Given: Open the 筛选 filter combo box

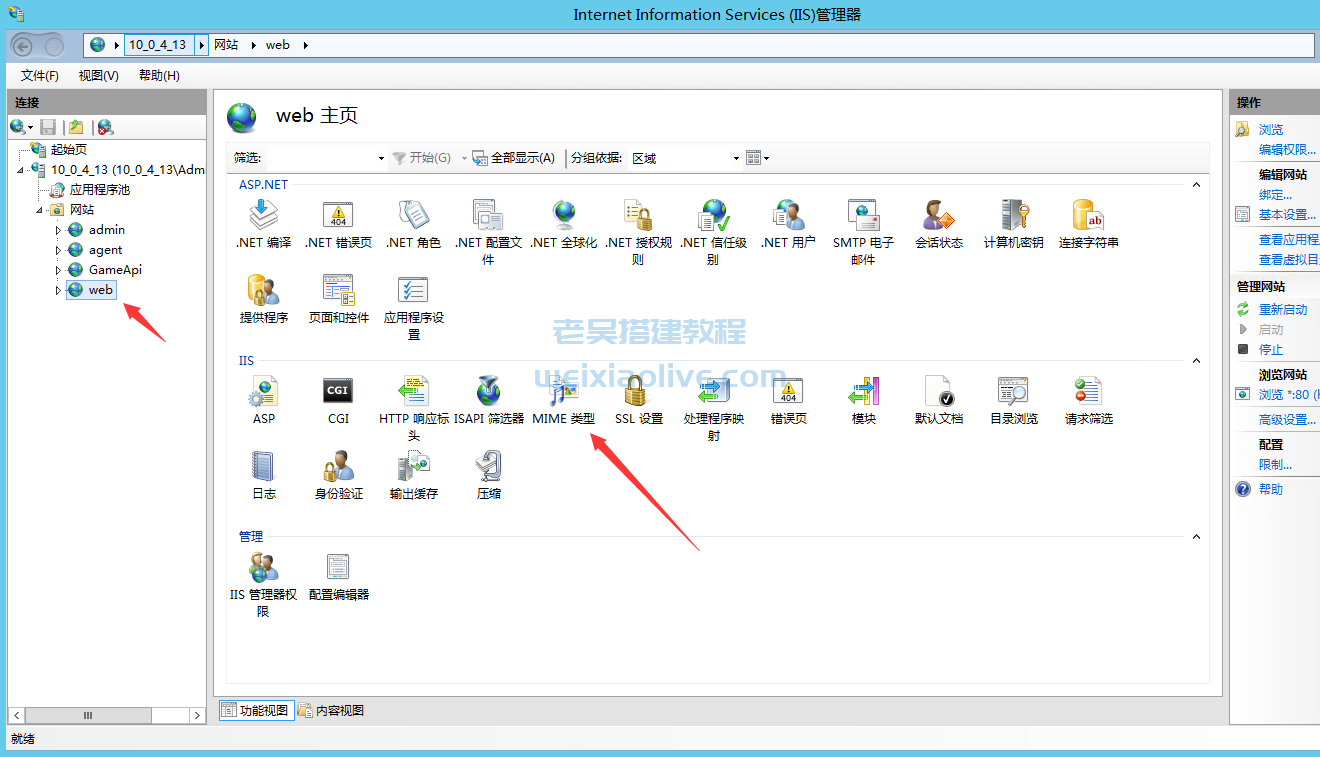Looking at the screenshot, I should coord(326,158).
